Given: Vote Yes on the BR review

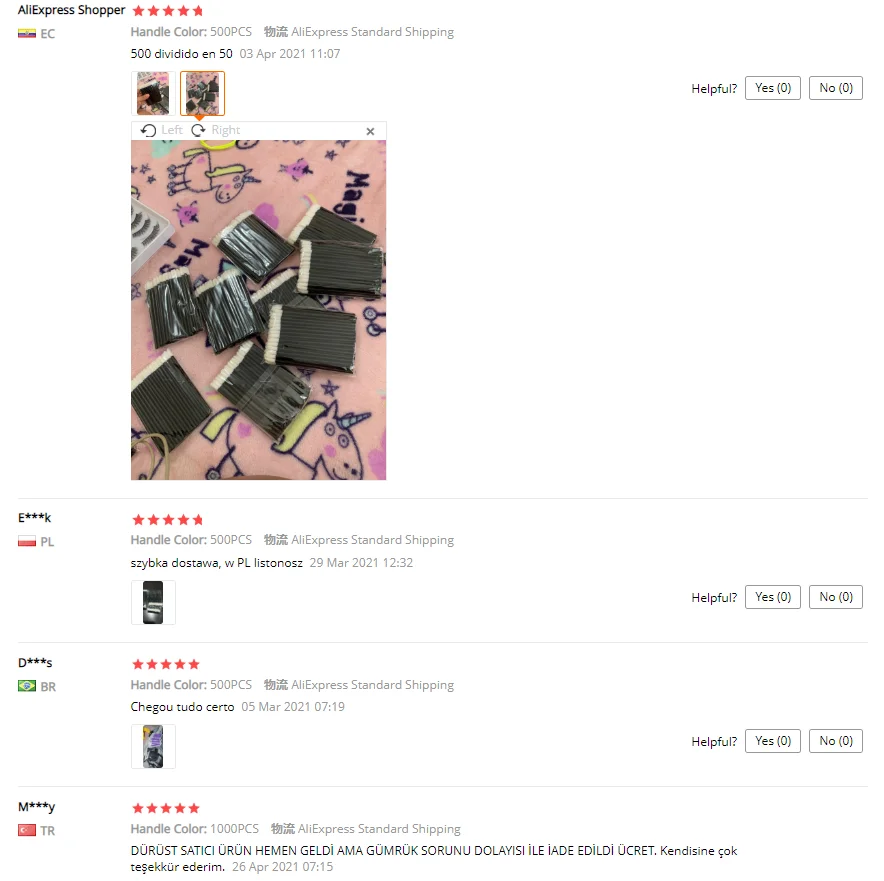Looking at the screenshot, I should point(773,741).
